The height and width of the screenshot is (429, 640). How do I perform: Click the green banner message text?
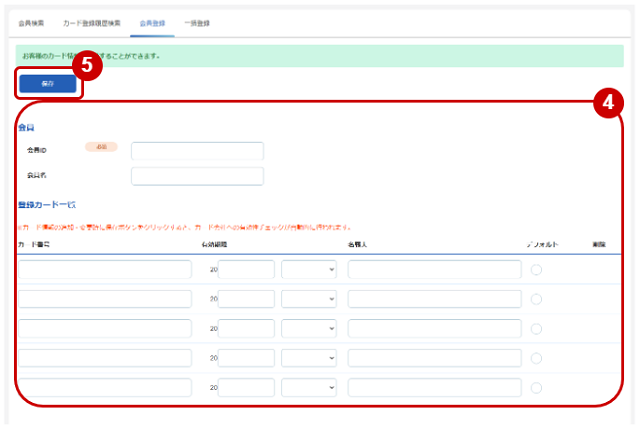click(91, 56)
